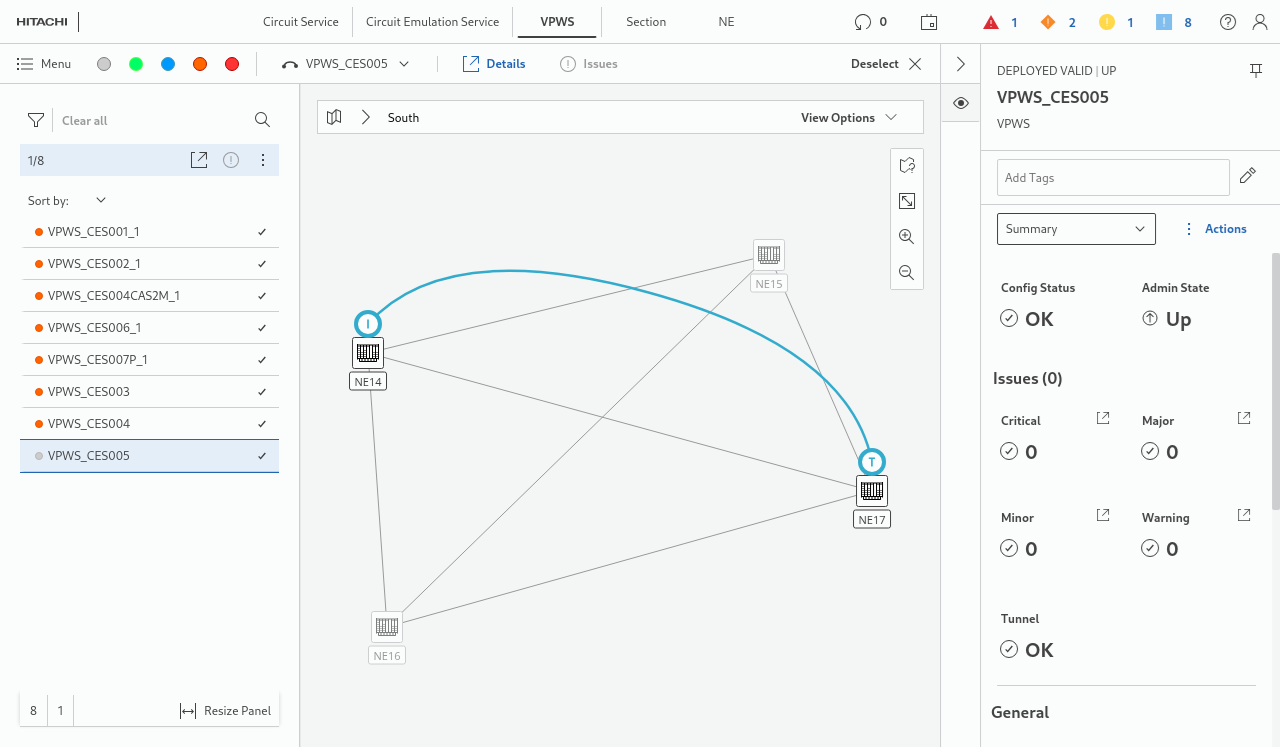
Task: Toggle the eye visibility icon
Action: tap(960, 103)
